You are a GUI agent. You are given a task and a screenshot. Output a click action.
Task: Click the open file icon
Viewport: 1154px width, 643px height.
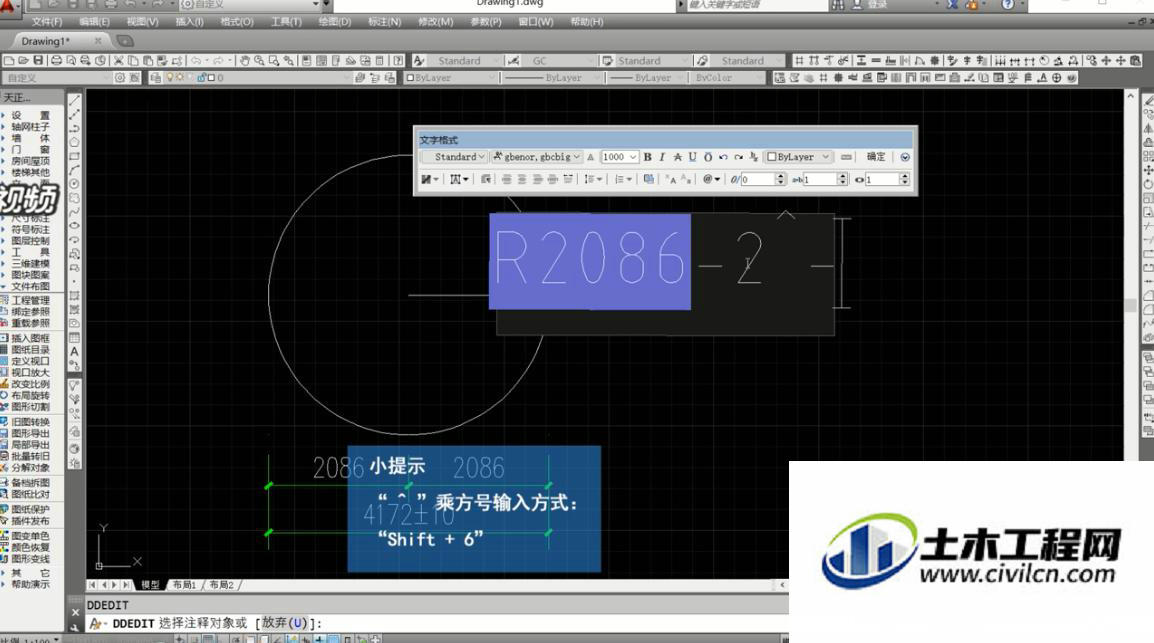point(24,60)
